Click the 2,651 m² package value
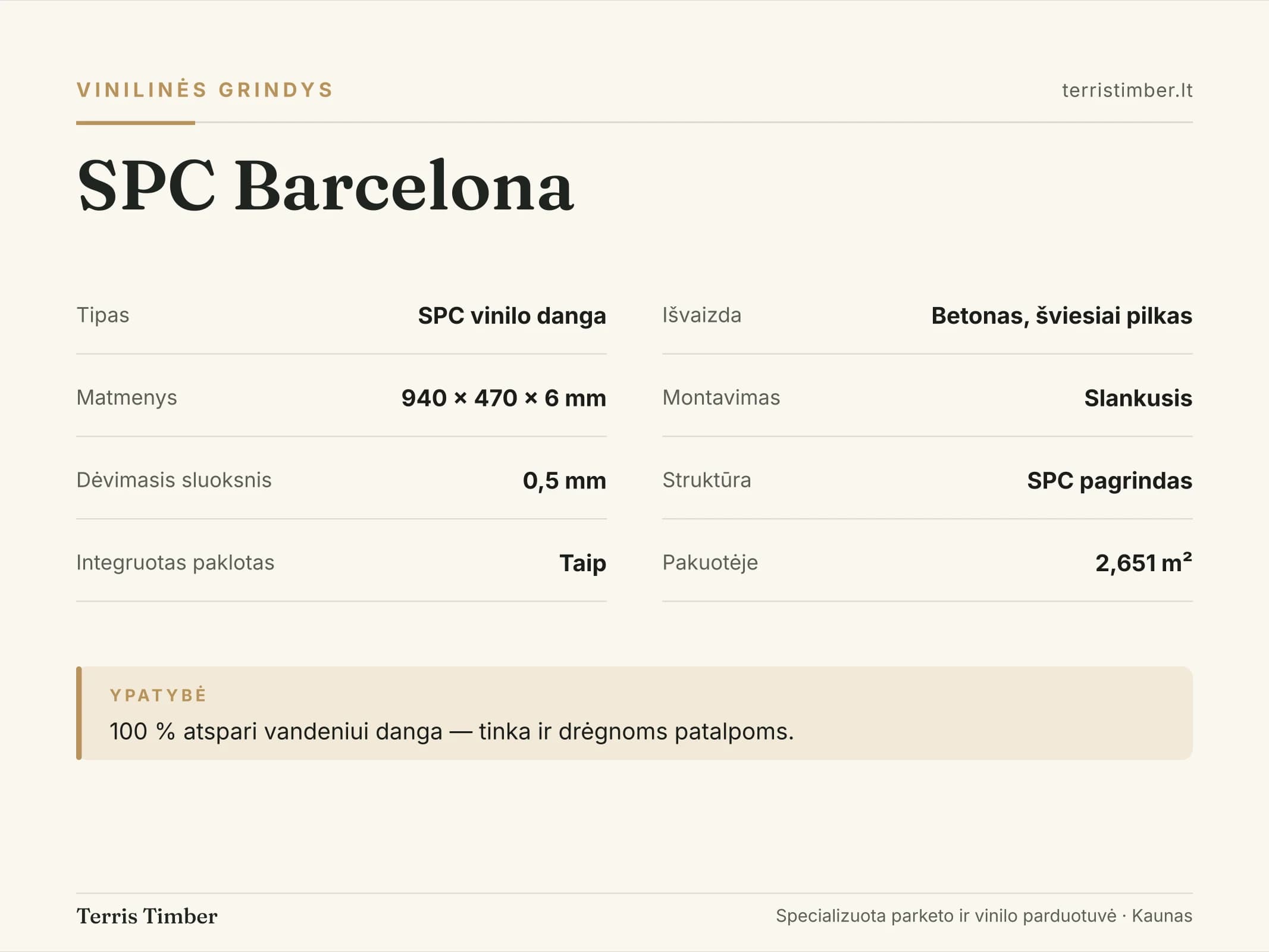This screenshot has width=1269, height=952. click(x=1143, y=562)
